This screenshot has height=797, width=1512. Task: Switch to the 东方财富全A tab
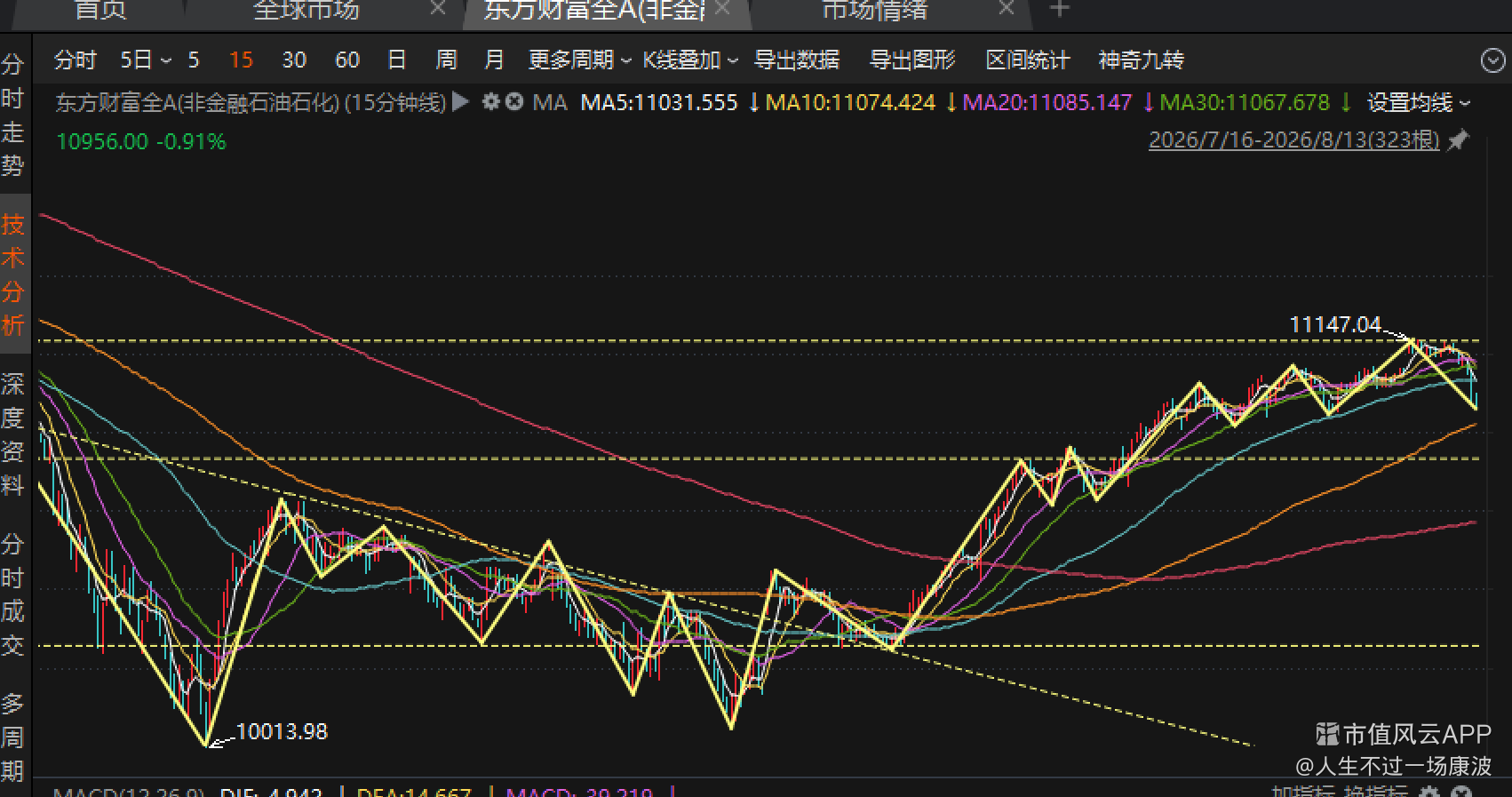click(x=594, y=10)
